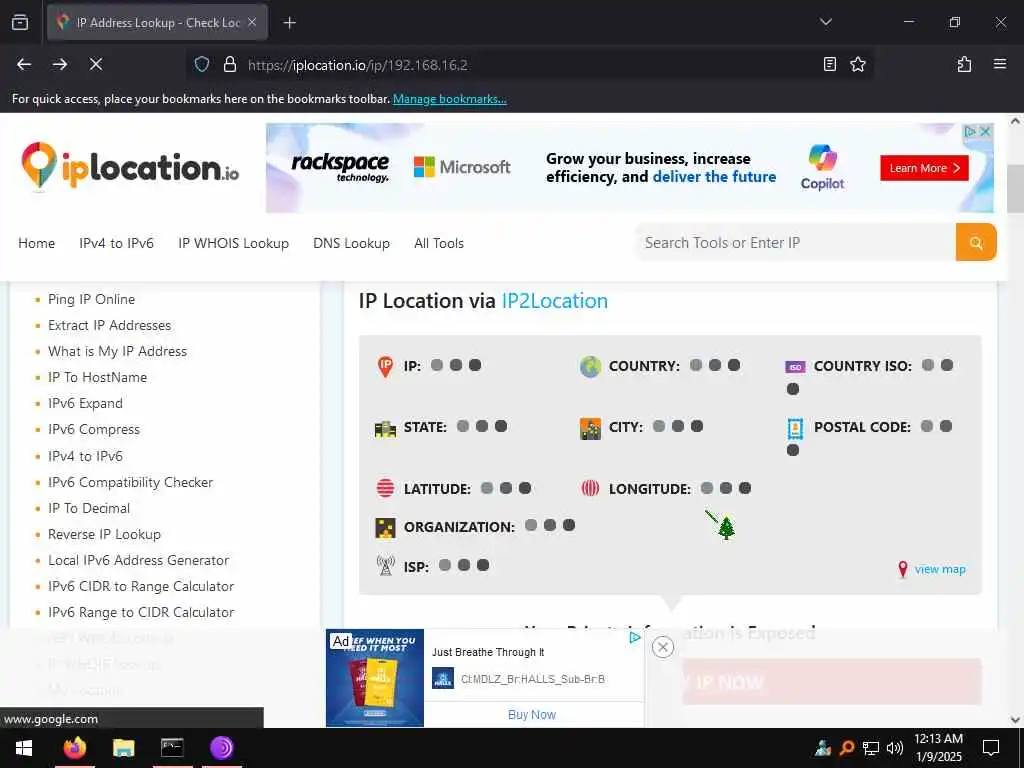The image size is (1024, 768).
Task: Open IP To Decimal tool
Action: pos(89,508)
